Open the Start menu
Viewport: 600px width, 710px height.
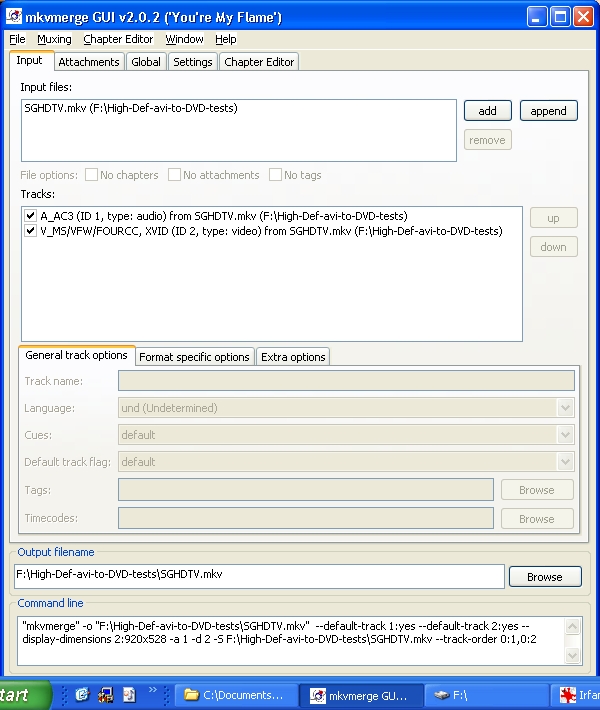tap(24, 695)
